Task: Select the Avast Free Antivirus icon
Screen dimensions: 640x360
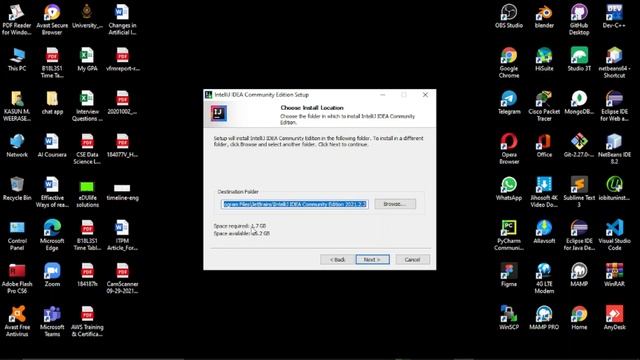Action: click(x=17, y=321)
